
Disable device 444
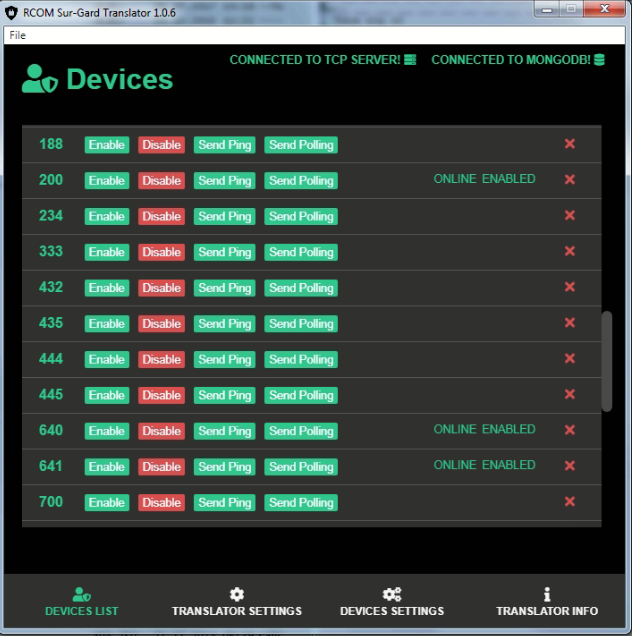point(161,359)
